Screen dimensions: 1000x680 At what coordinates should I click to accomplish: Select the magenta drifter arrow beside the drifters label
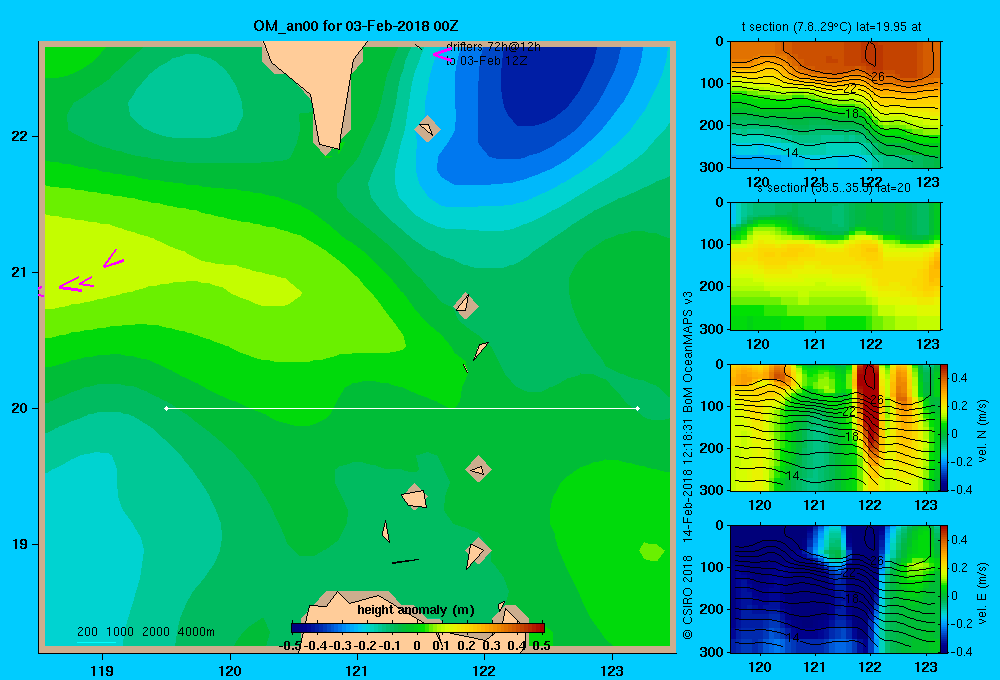(x=441, y=54)
